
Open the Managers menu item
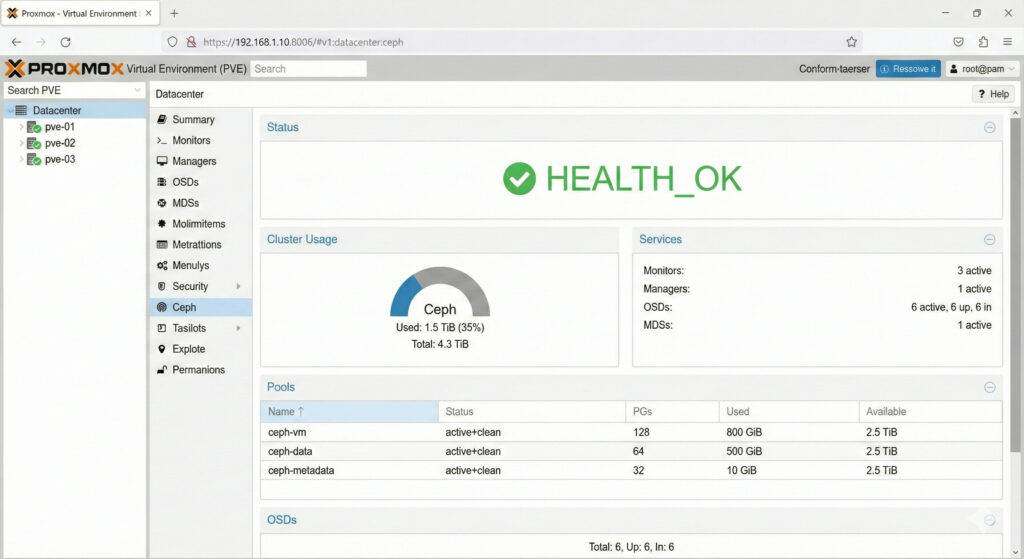(x=200, y=161)
